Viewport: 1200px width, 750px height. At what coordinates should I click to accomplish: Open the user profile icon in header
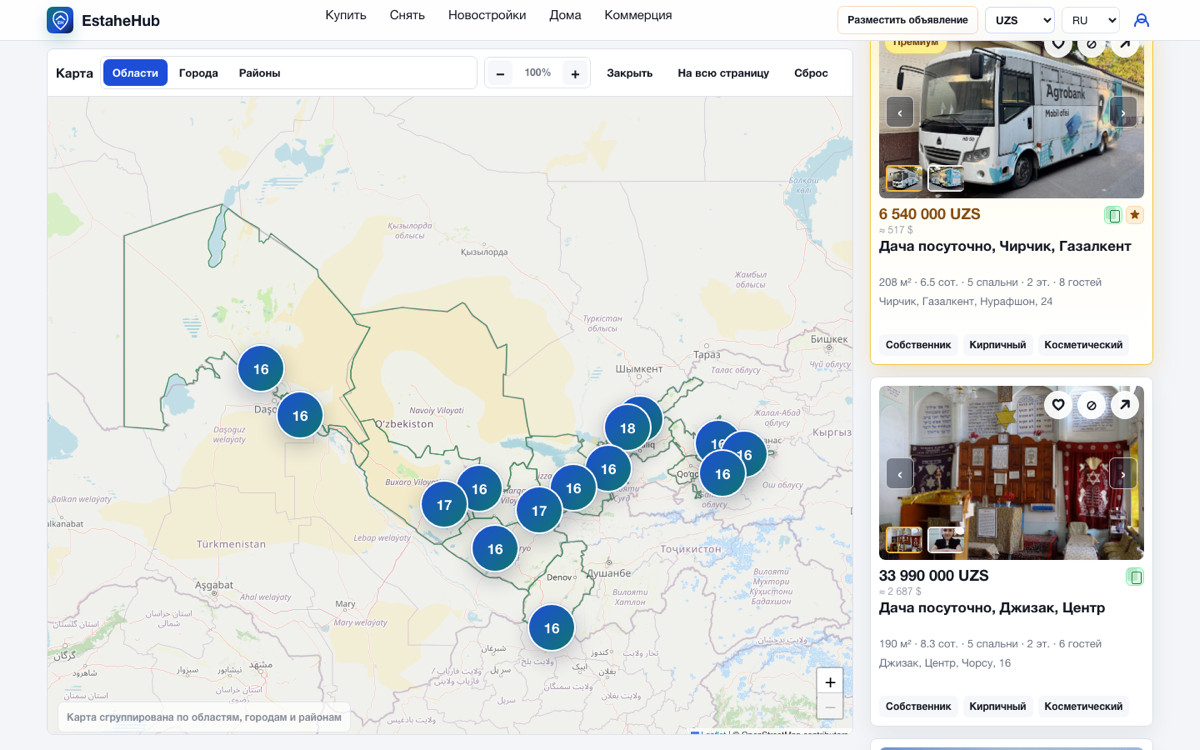pyautogui.click(x=1141, y=20)
